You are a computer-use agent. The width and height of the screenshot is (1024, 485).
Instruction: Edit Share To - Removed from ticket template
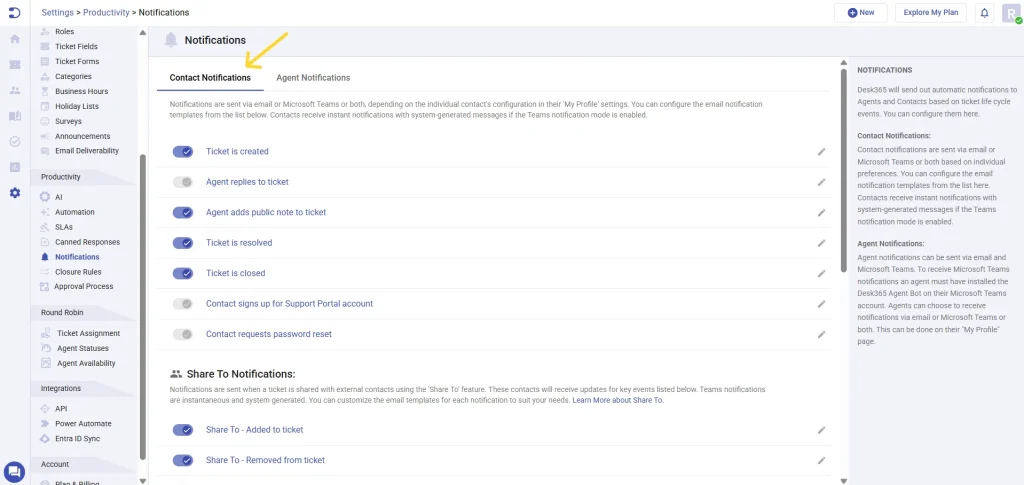pyautogui.click(x=822, y=460)
